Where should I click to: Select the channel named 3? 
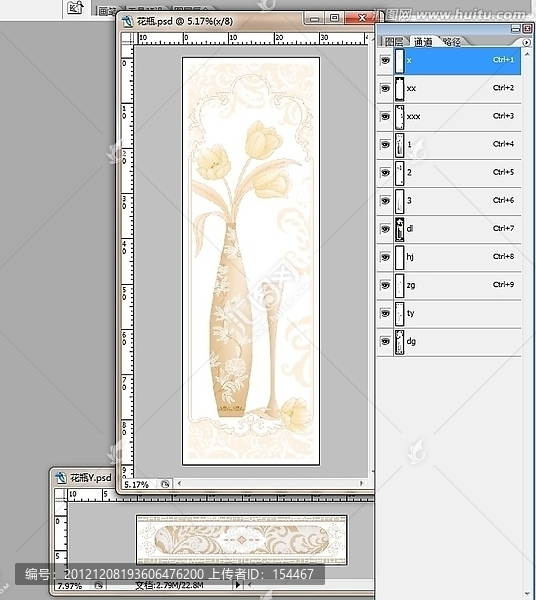tap(449, 201)
